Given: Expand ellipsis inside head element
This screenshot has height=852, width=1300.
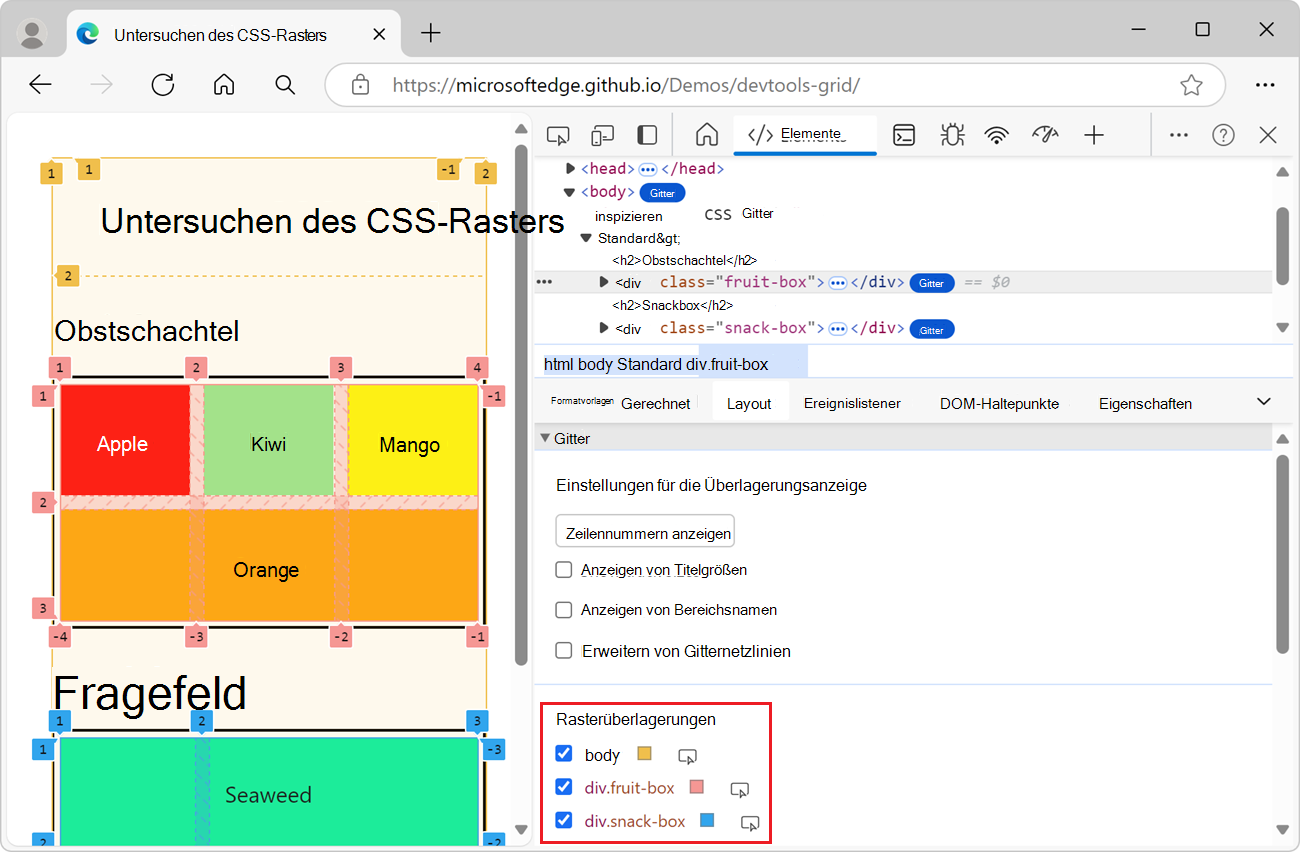Looking at the screenshot, I should (647, 169).
